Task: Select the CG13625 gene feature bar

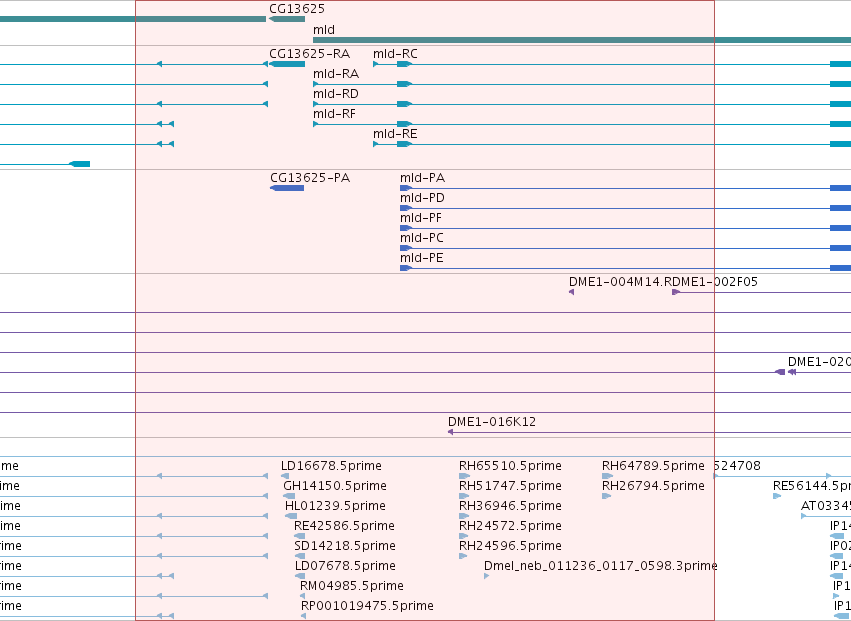Action: pyautogui.click(x=287, y=19)
